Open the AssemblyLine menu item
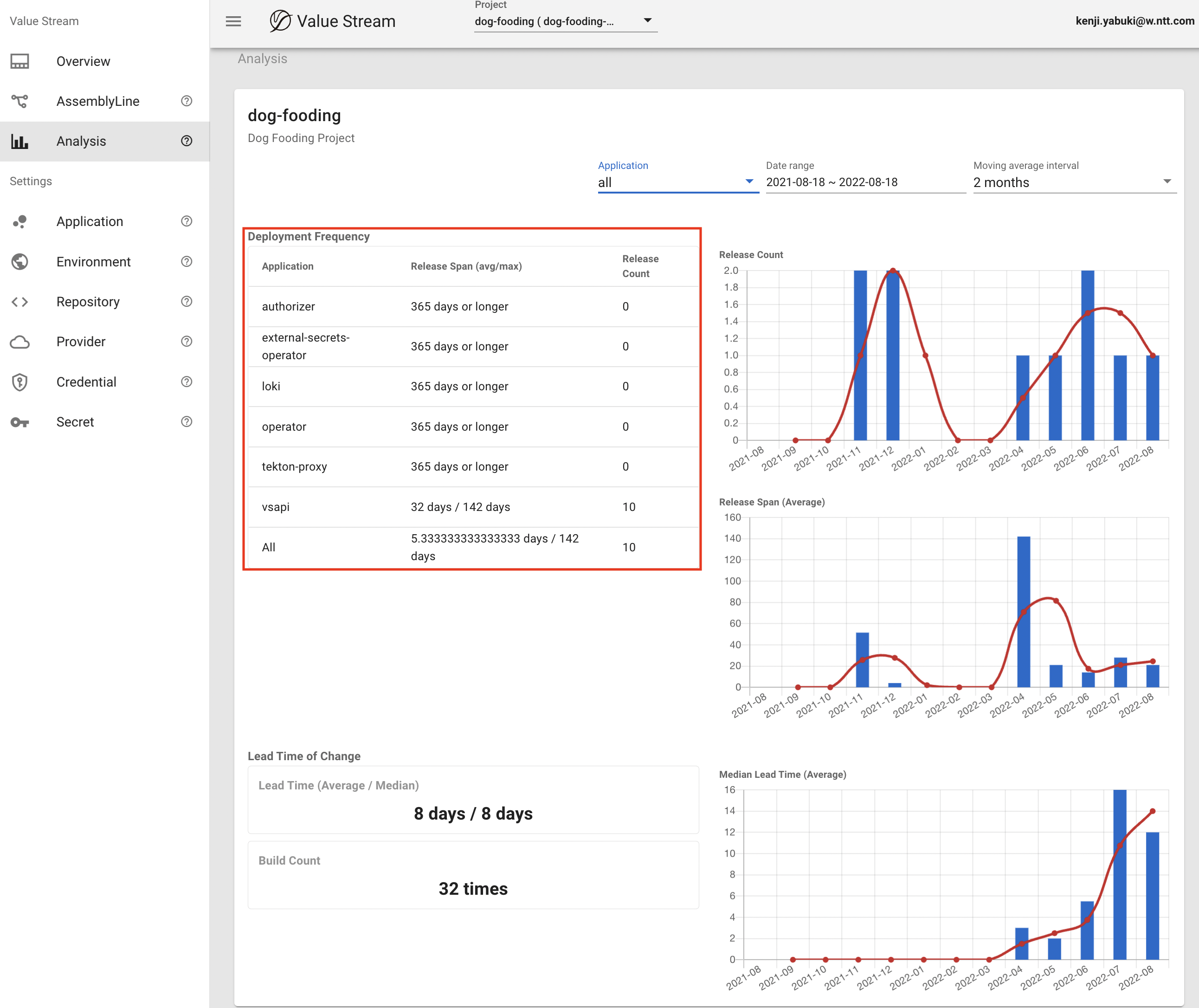 (x=98, y=101)
